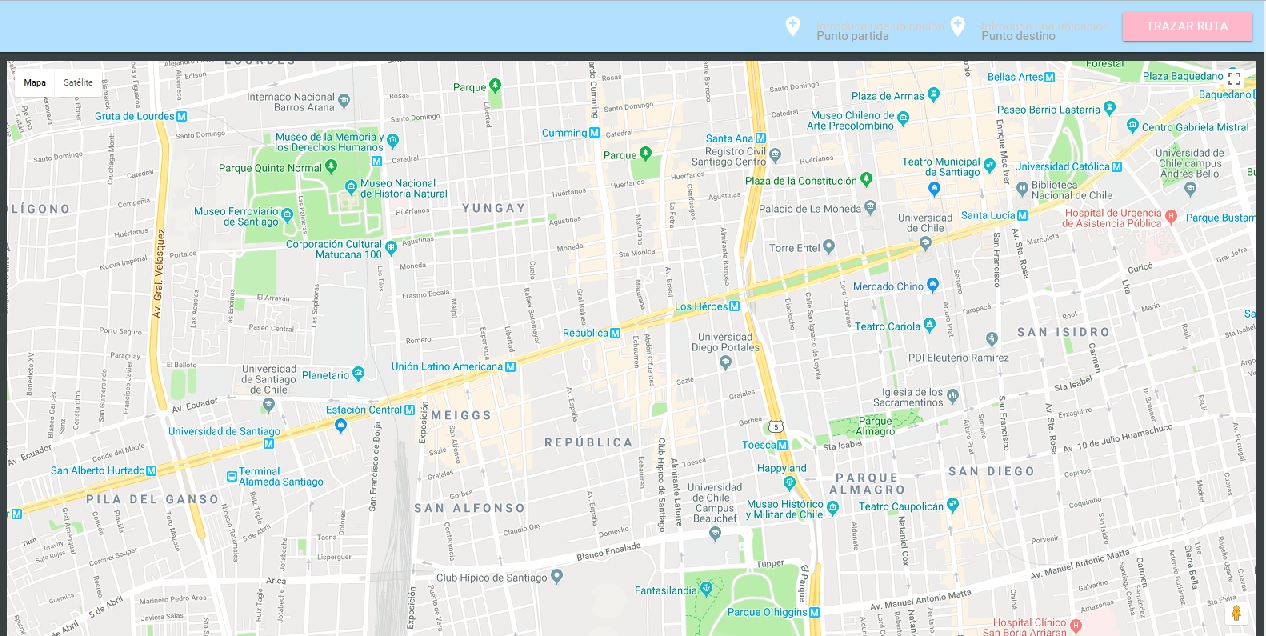Select the Mapa view tab
The width and height of the screenshot is (1266, 636).
click(35, 83)
